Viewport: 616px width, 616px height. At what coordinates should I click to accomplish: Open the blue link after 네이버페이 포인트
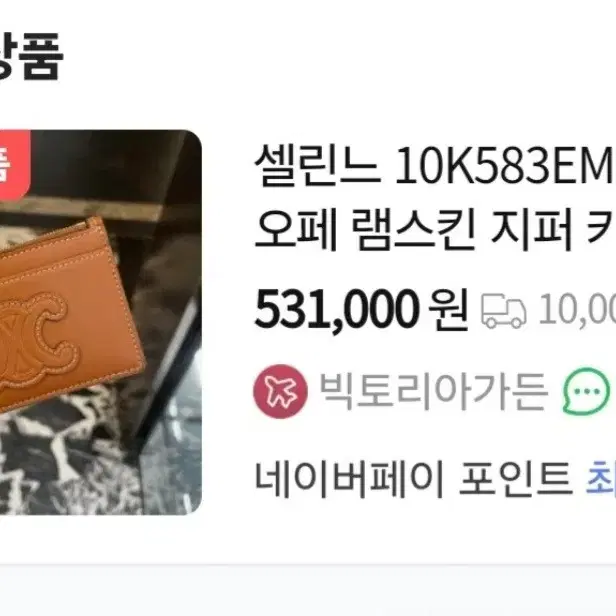point(601,479)
